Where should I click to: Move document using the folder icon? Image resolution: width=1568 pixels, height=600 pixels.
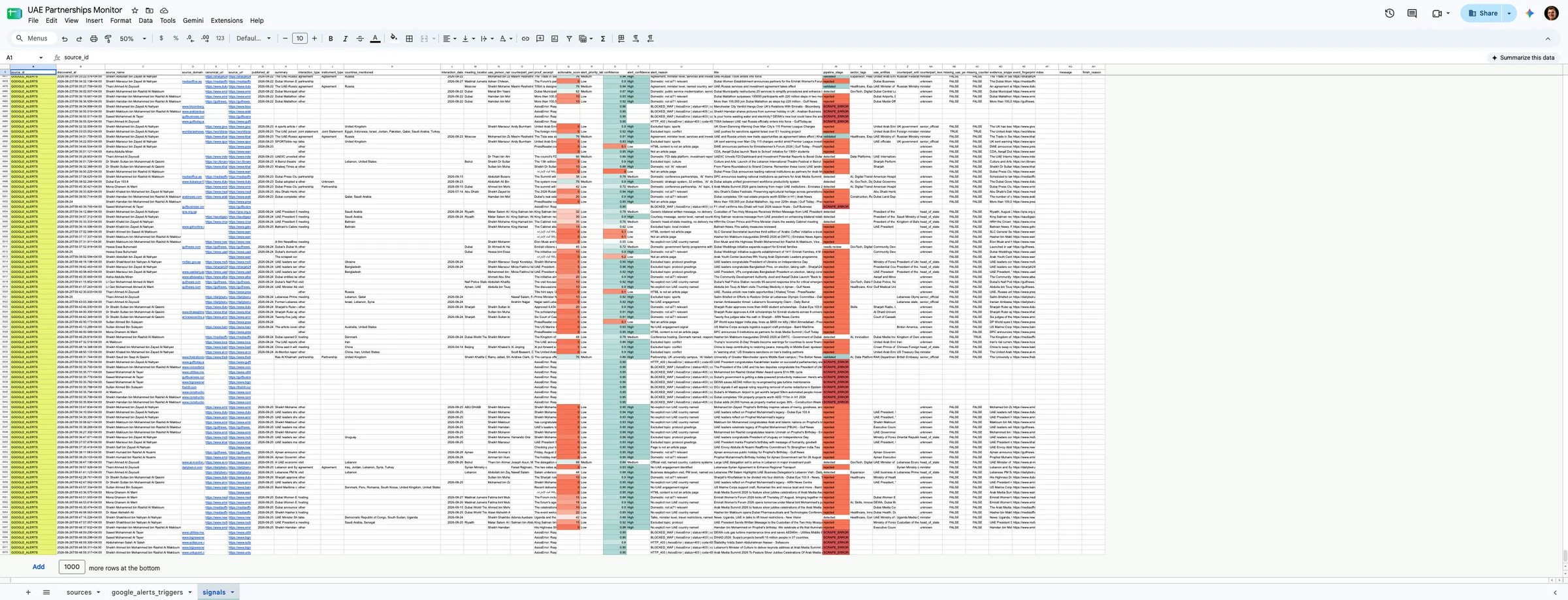pos(150,10)
